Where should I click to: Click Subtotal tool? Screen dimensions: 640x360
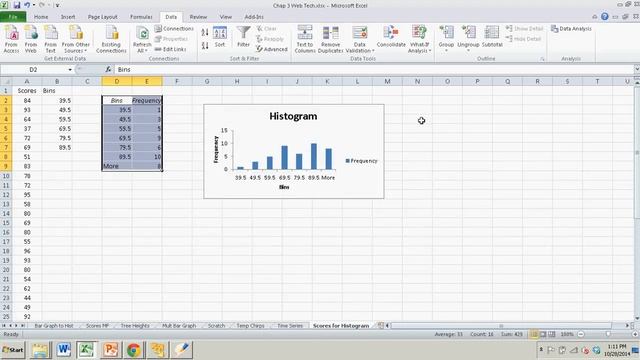tap(492, 37)
